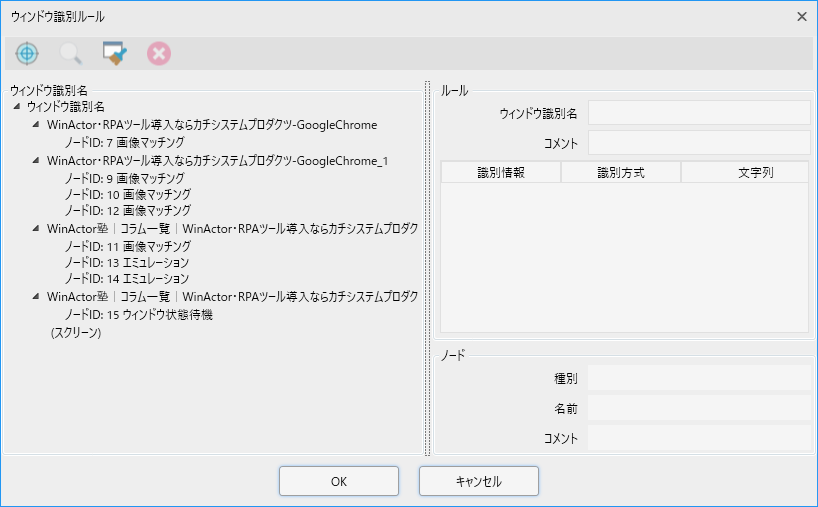Click the window cleanup brush icon
Viewport: 818px width, 507px height.
pyautogui.click(x=114, y=54)
